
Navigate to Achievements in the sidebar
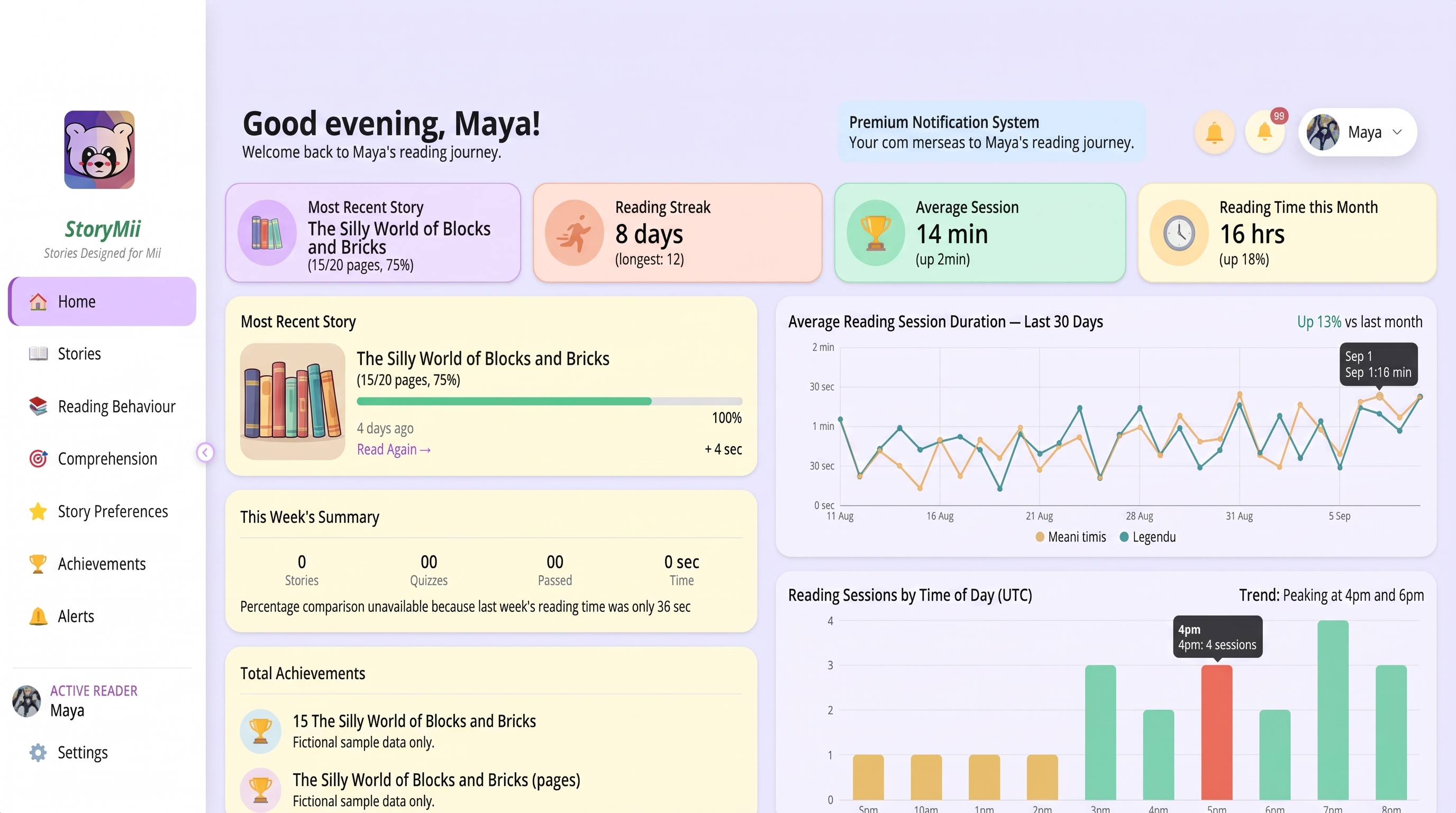(x=102, y=564)
